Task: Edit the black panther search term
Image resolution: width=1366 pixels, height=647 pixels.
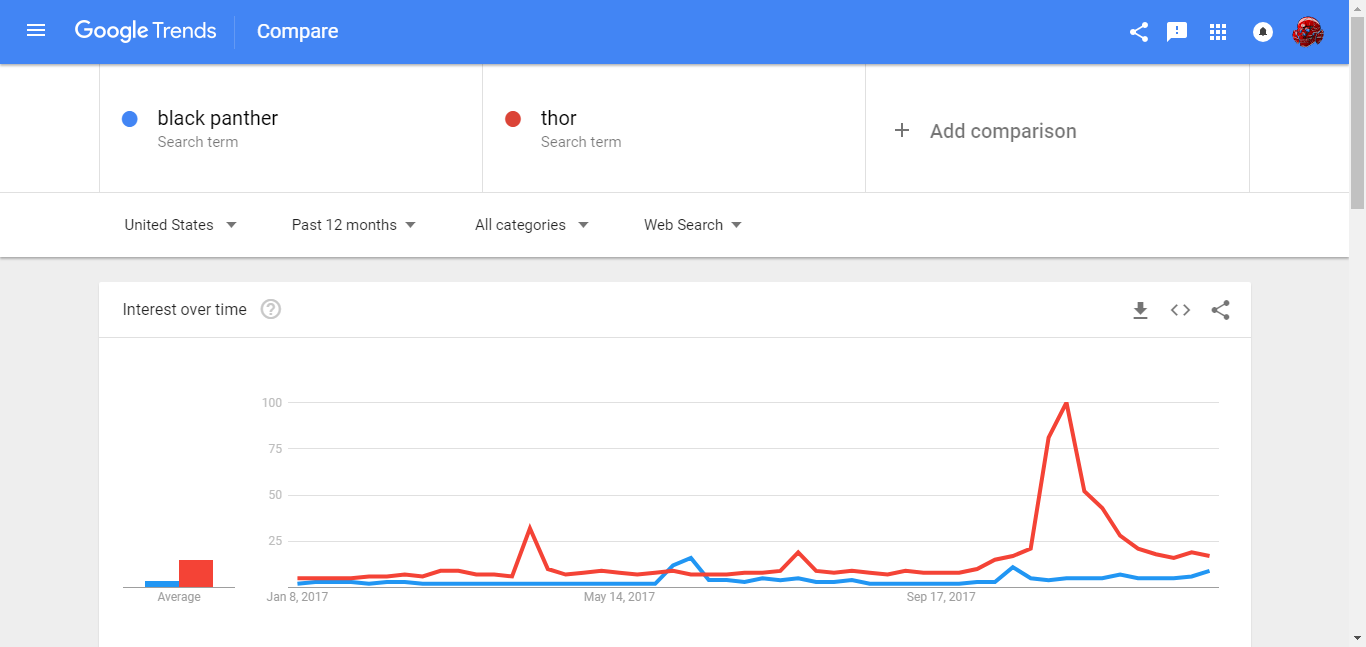Action: [x=217, y=119]
